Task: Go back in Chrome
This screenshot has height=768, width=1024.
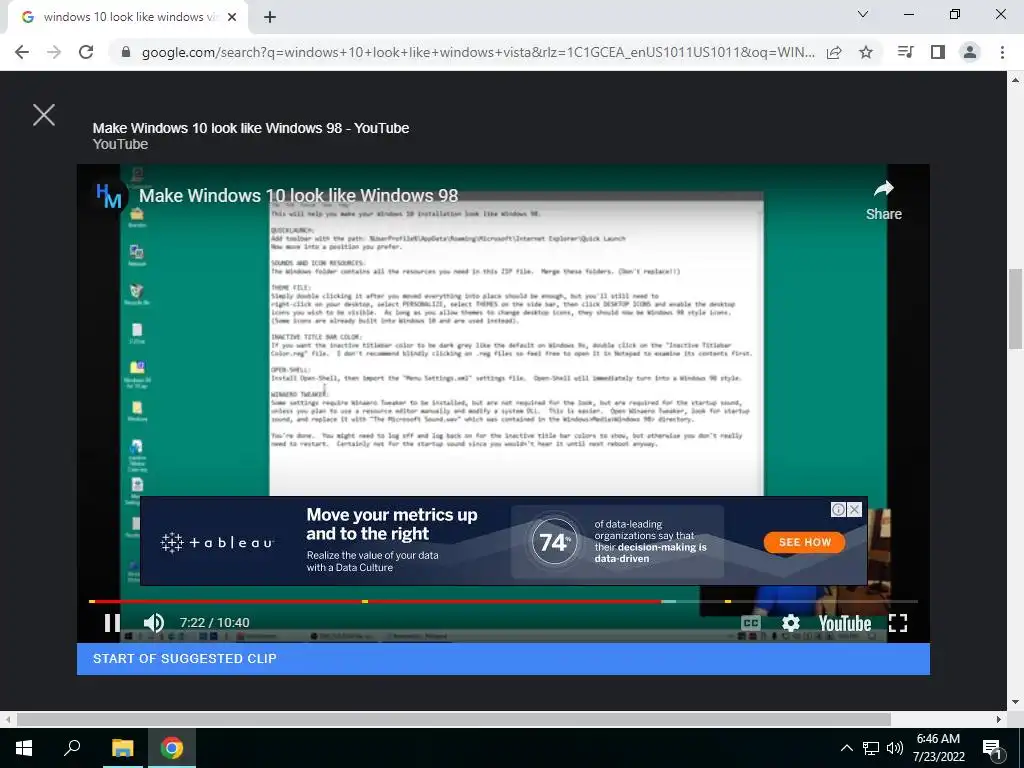Action: (22, 52)
